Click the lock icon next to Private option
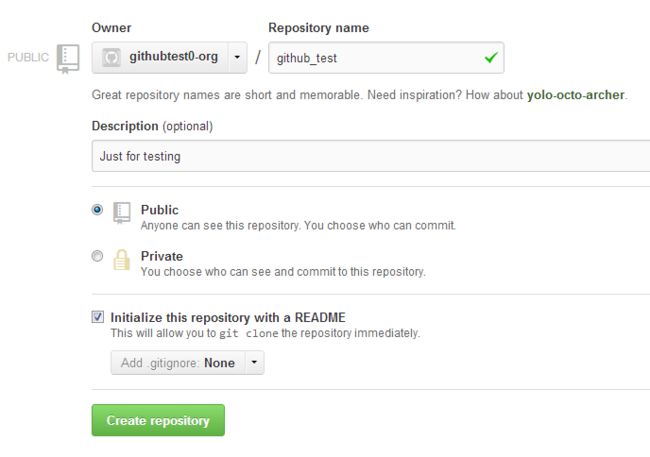Image resolution: width=650 pixels, height=457 pixels. click(121, 260)
